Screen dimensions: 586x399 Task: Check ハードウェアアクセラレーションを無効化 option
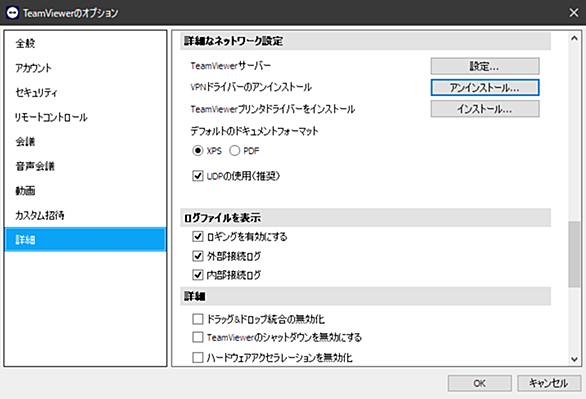tap(197, 358)
